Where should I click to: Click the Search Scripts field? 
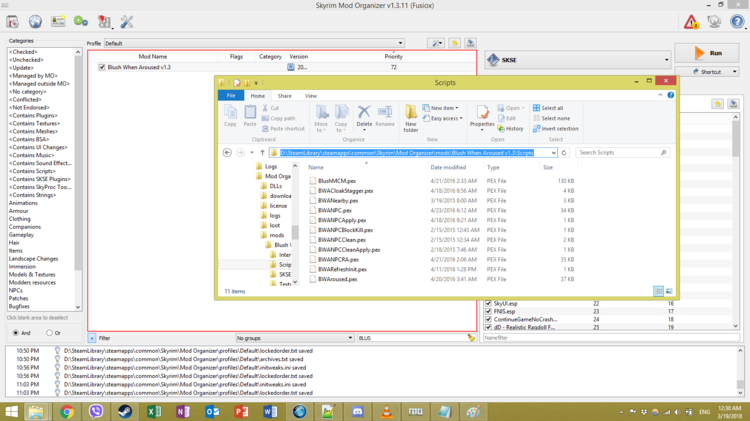622,153
